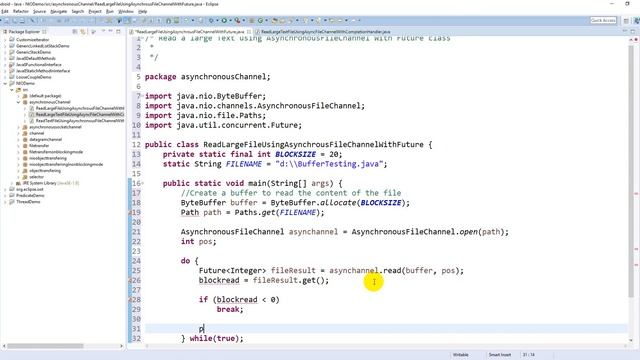Click the Writable status bar entry
This screenshot has width=640, height=360.
click(x=460, y=355)
